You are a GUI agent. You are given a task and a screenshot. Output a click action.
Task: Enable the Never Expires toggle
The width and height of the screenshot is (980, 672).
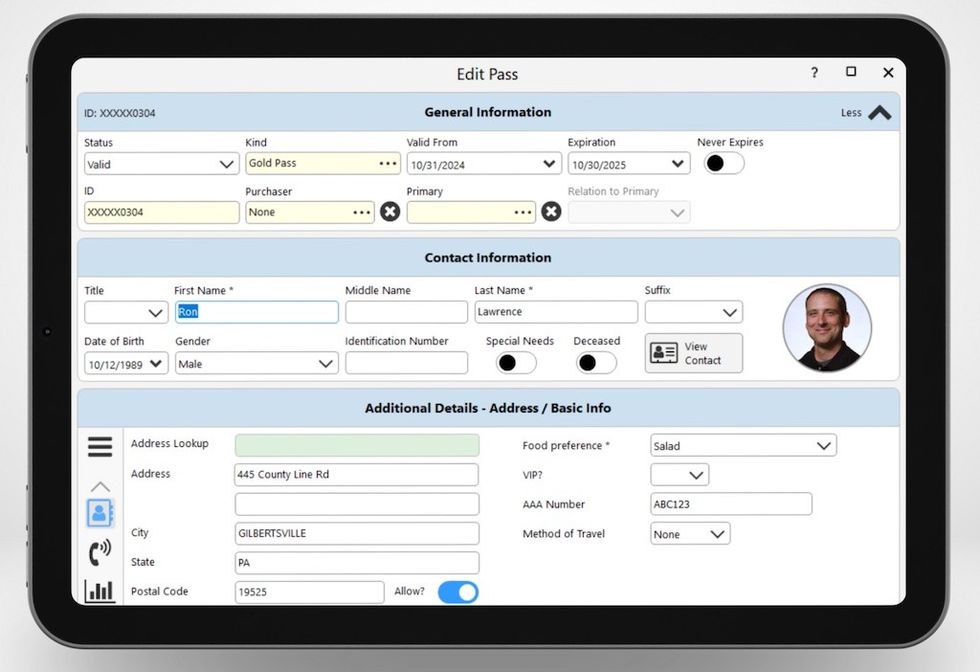(x=724, y=163)
